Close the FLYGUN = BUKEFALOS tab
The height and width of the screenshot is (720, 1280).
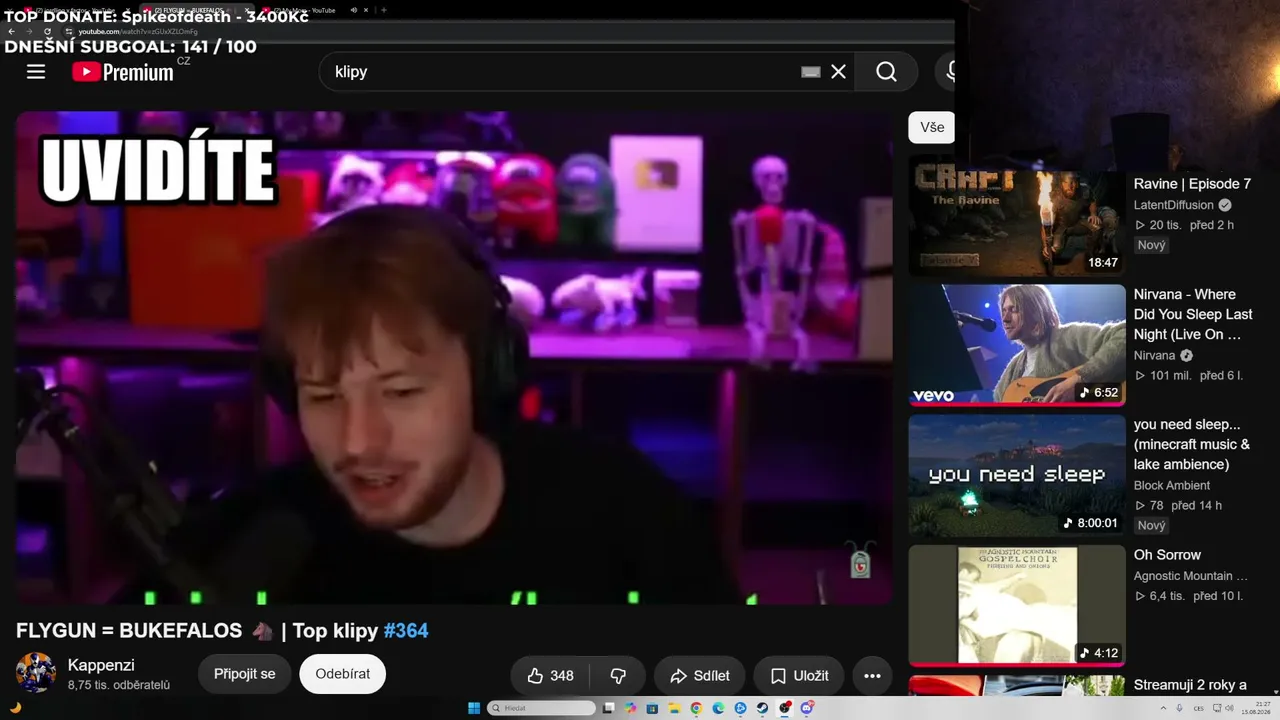(x=249, y=10)
